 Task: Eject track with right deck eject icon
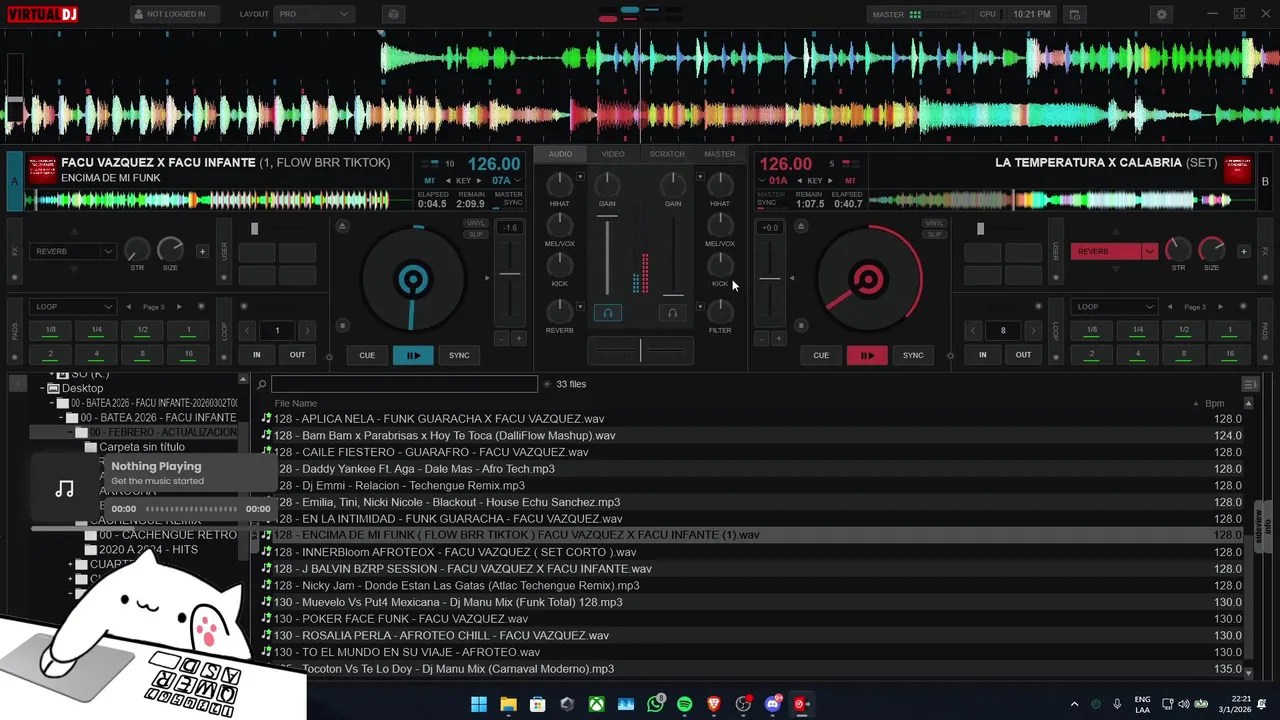click(x=800, y=226)
